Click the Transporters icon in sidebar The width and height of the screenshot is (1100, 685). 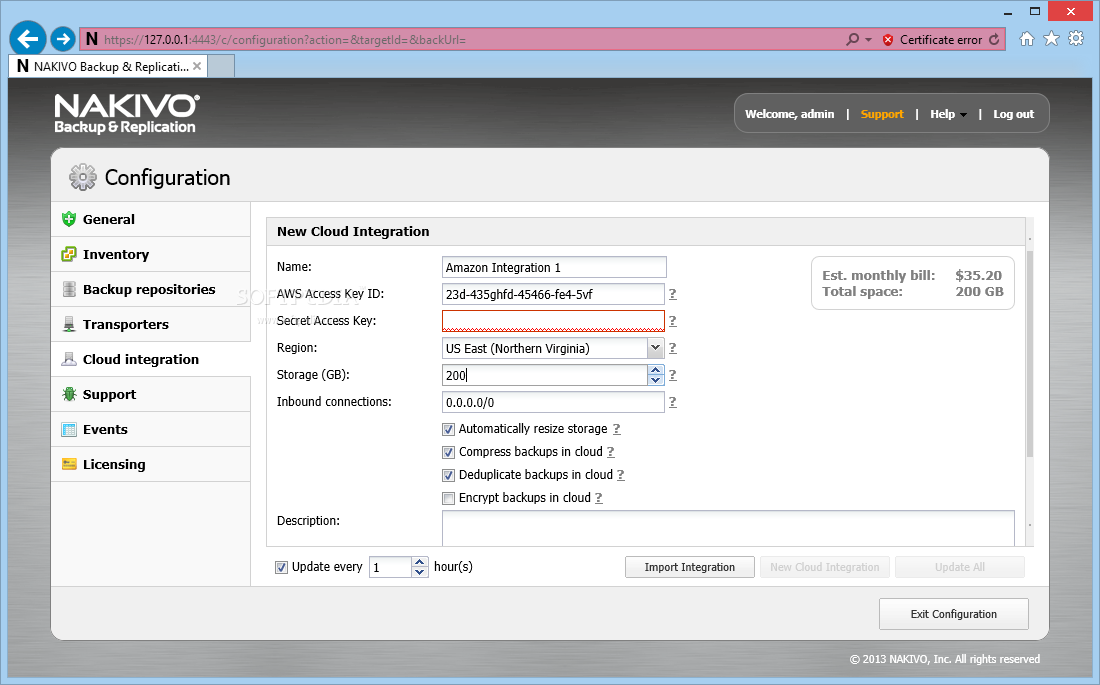coord(69,324)
